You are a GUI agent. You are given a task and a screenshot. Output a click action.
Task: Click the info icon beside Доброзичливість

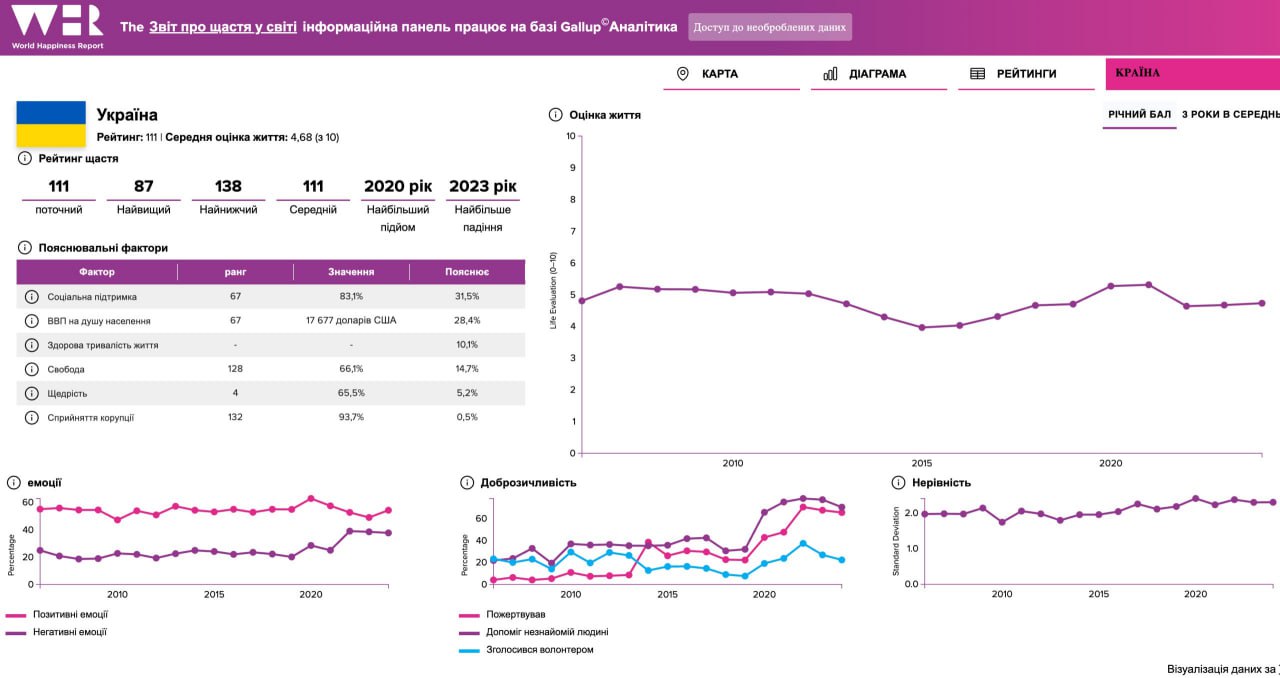(x=466, y=483)
